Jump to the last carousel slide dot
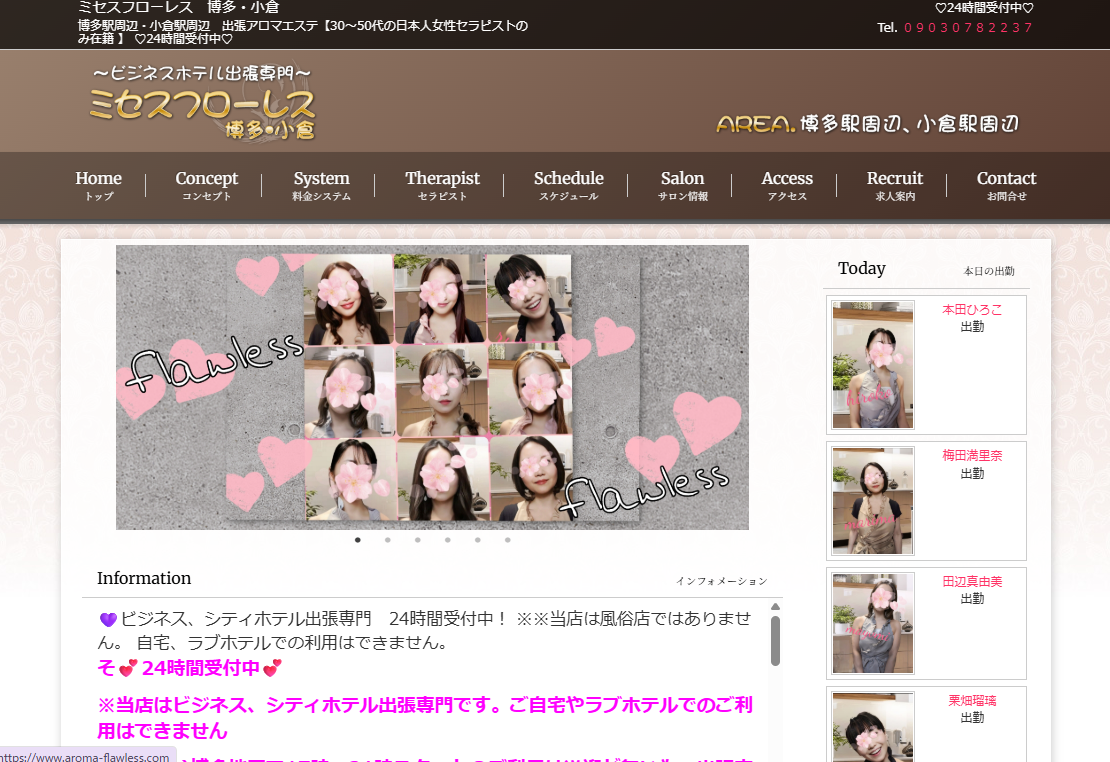 point(508,540)
